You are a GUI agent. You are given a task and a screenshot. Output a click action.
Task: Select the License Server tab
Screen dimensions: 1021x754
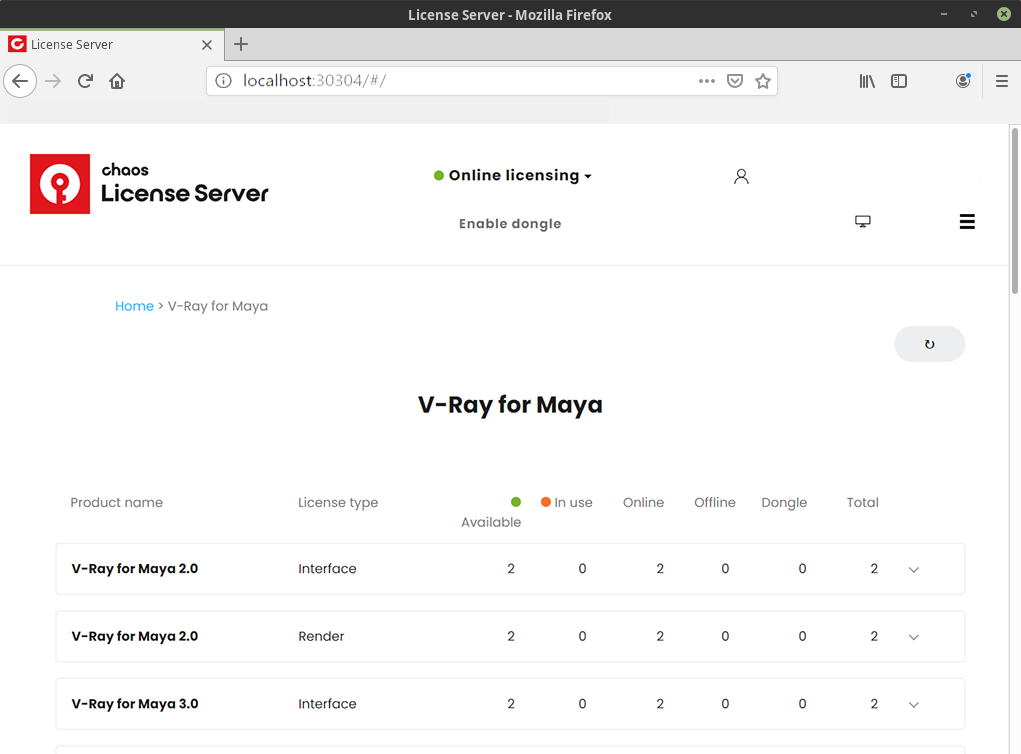(x=112, y=44)
